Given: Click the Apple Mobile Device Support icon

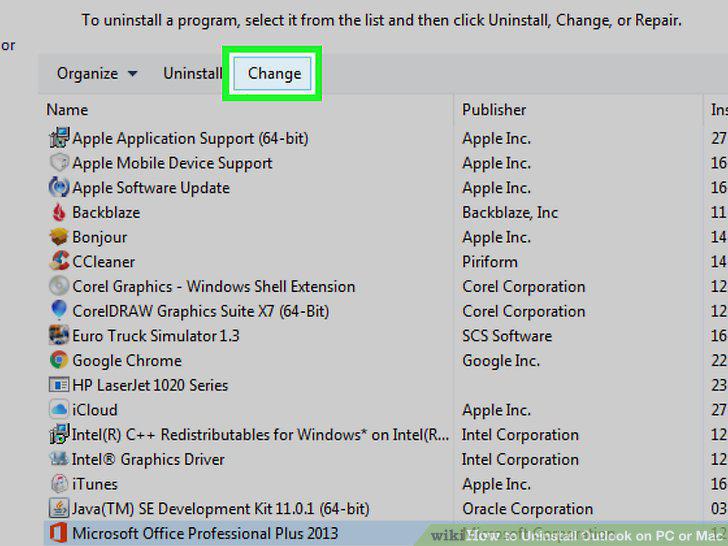Looking at the screenshot, I should coord(59,162).
